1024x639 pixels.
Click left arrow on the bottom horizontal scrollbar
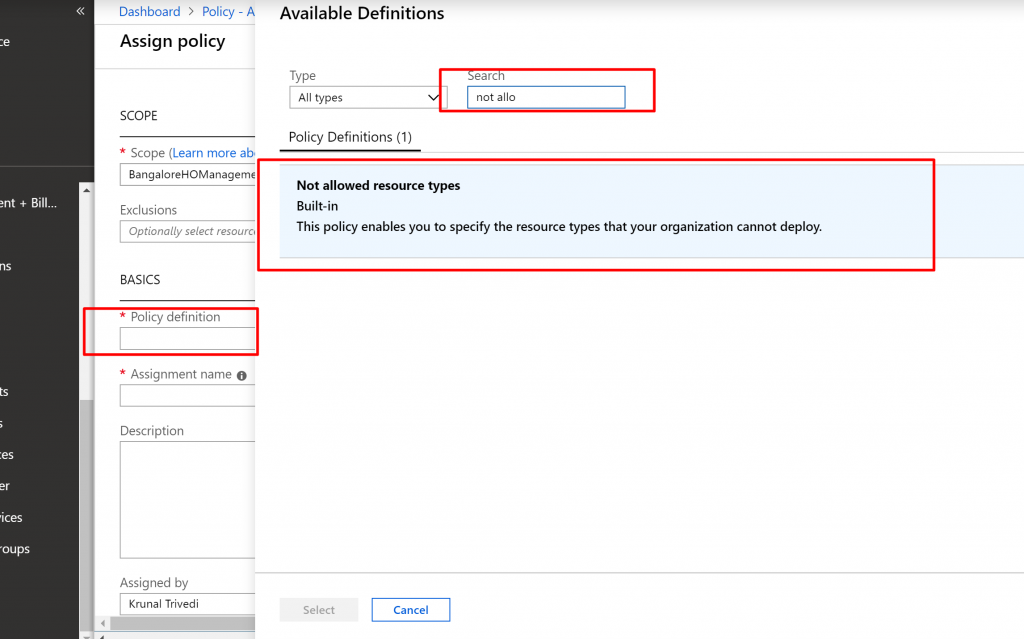pos(102,623)
